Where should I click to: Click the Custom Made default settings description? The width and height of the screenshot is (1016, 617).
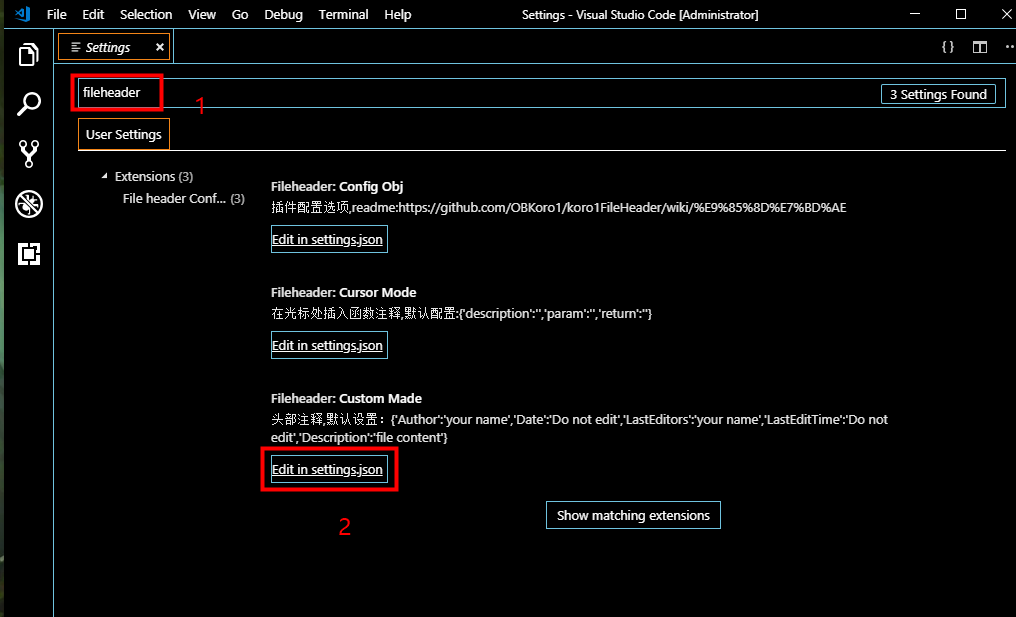579,428
